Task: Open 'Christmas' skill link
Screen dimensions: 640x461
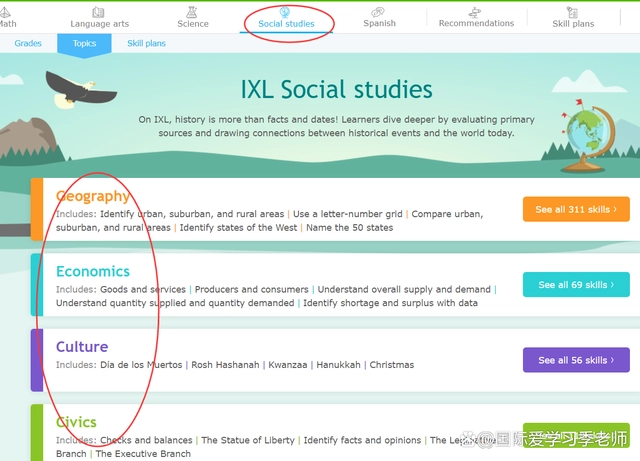Action: (391, 365)
